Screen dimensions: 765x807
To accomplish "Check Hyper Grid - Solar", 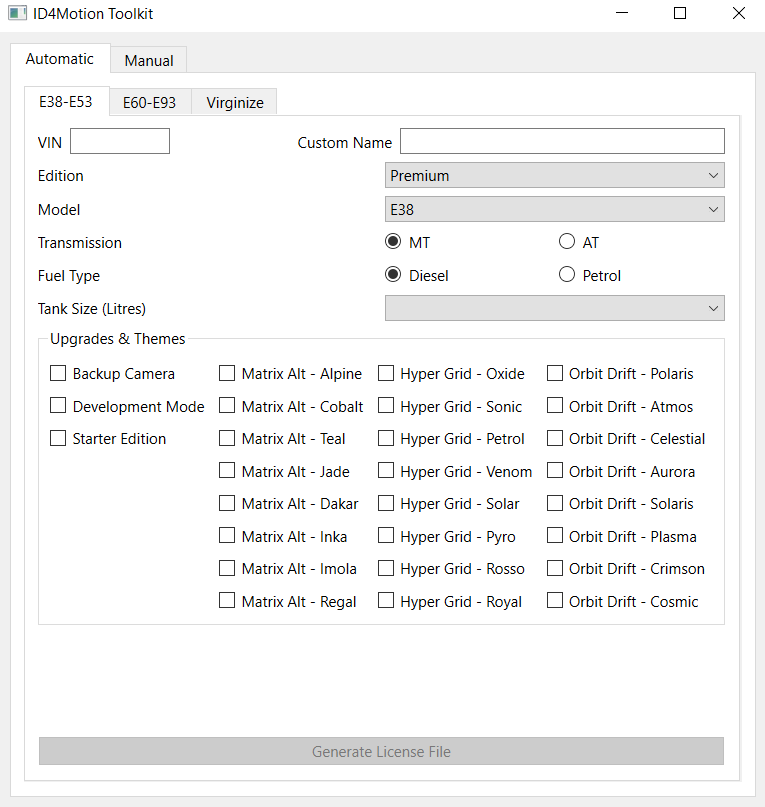I will (386, 503).
